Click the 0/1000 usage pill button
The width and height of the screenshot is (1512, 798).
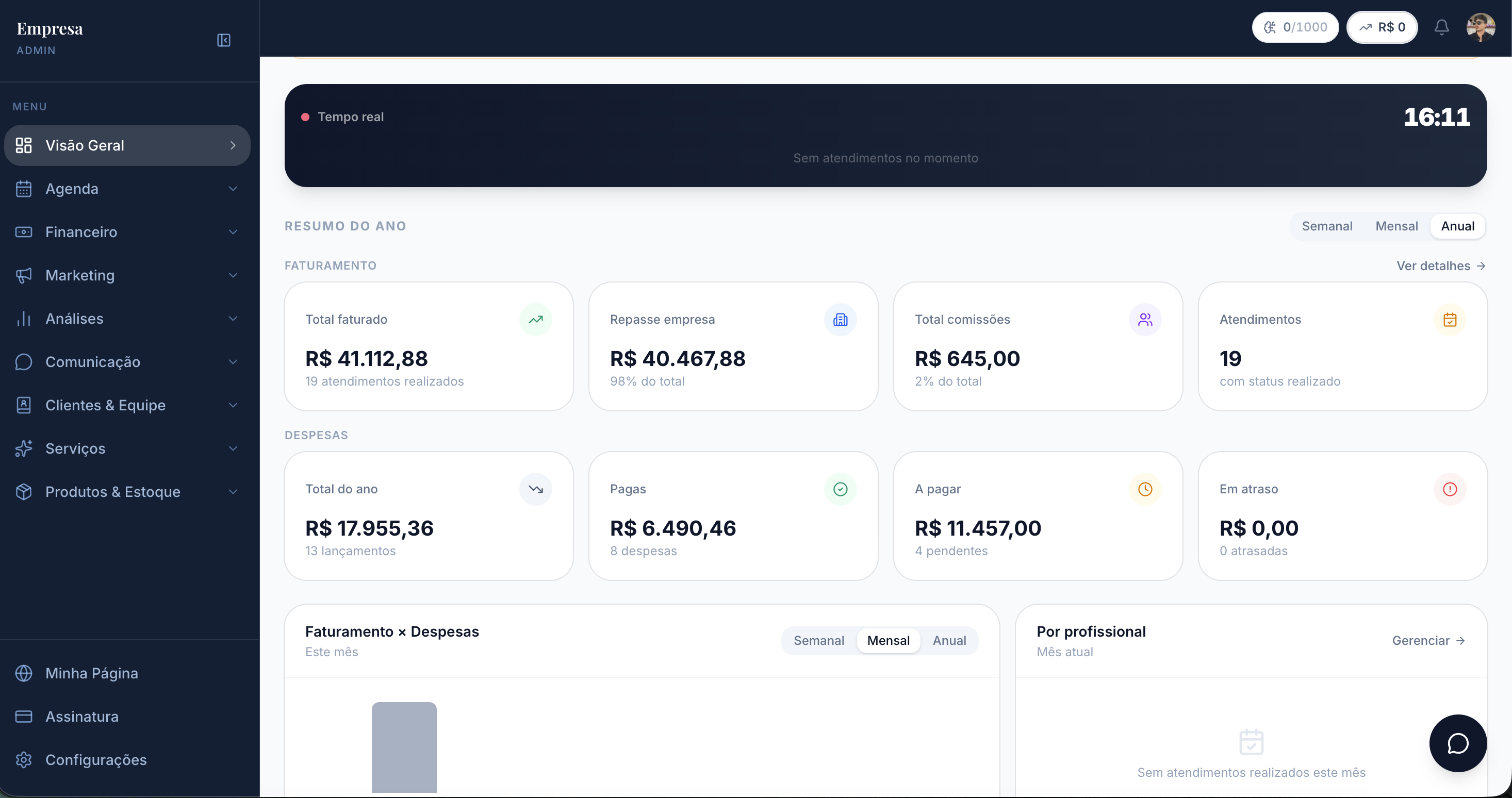(1295, 27)
